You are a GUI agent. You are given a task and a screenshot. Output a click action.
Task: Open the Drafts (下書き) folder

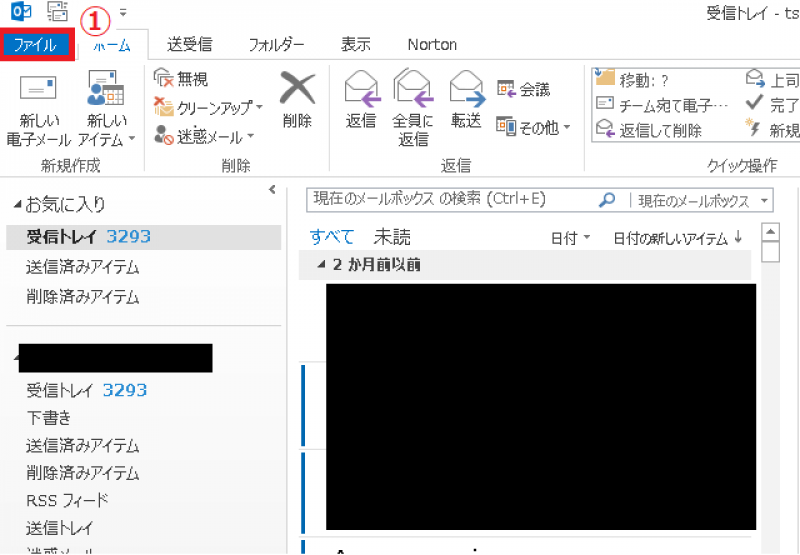tap(49, 417)
